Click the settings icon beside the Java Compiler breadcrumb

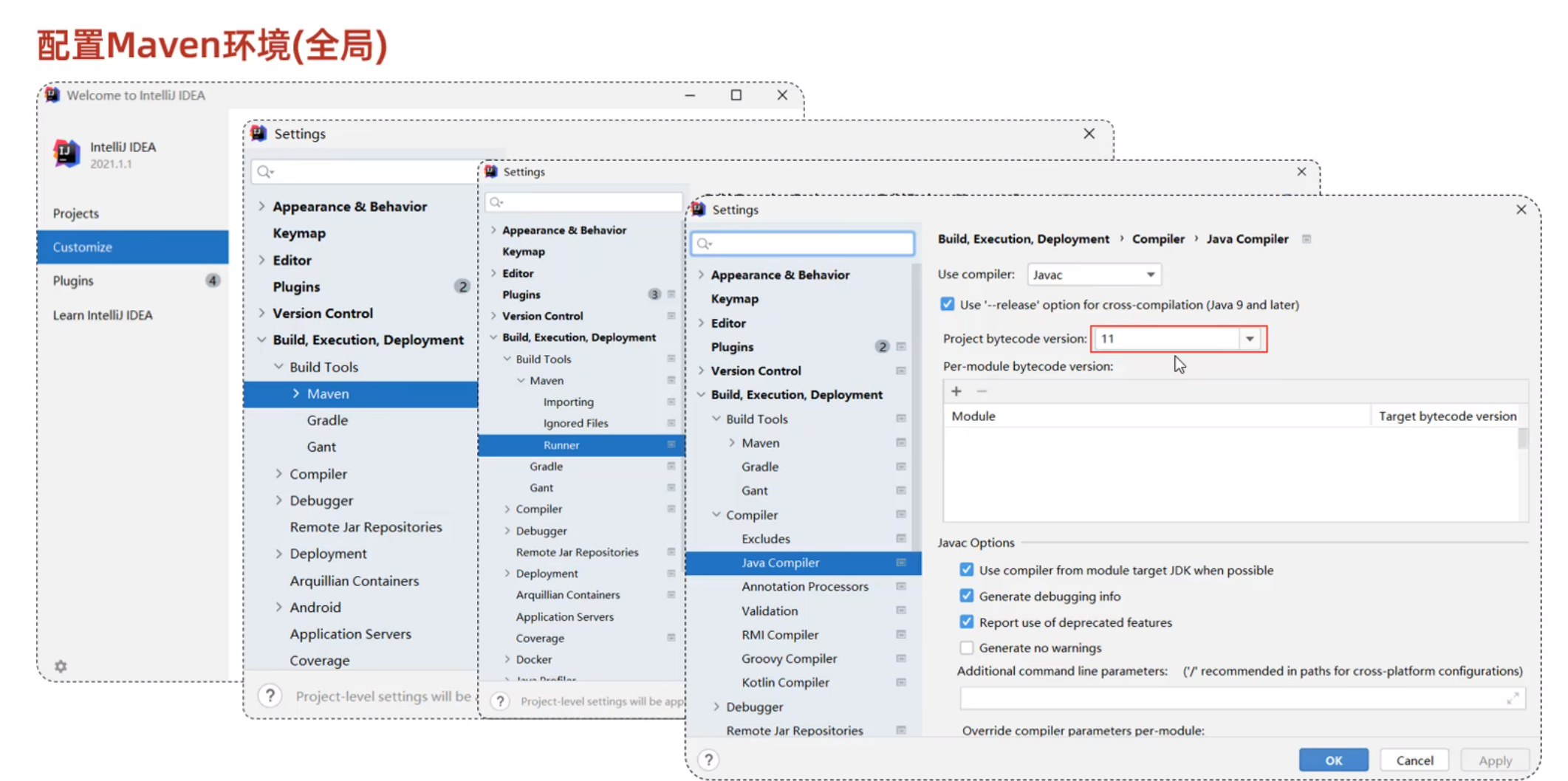[x=1306, y=238]
